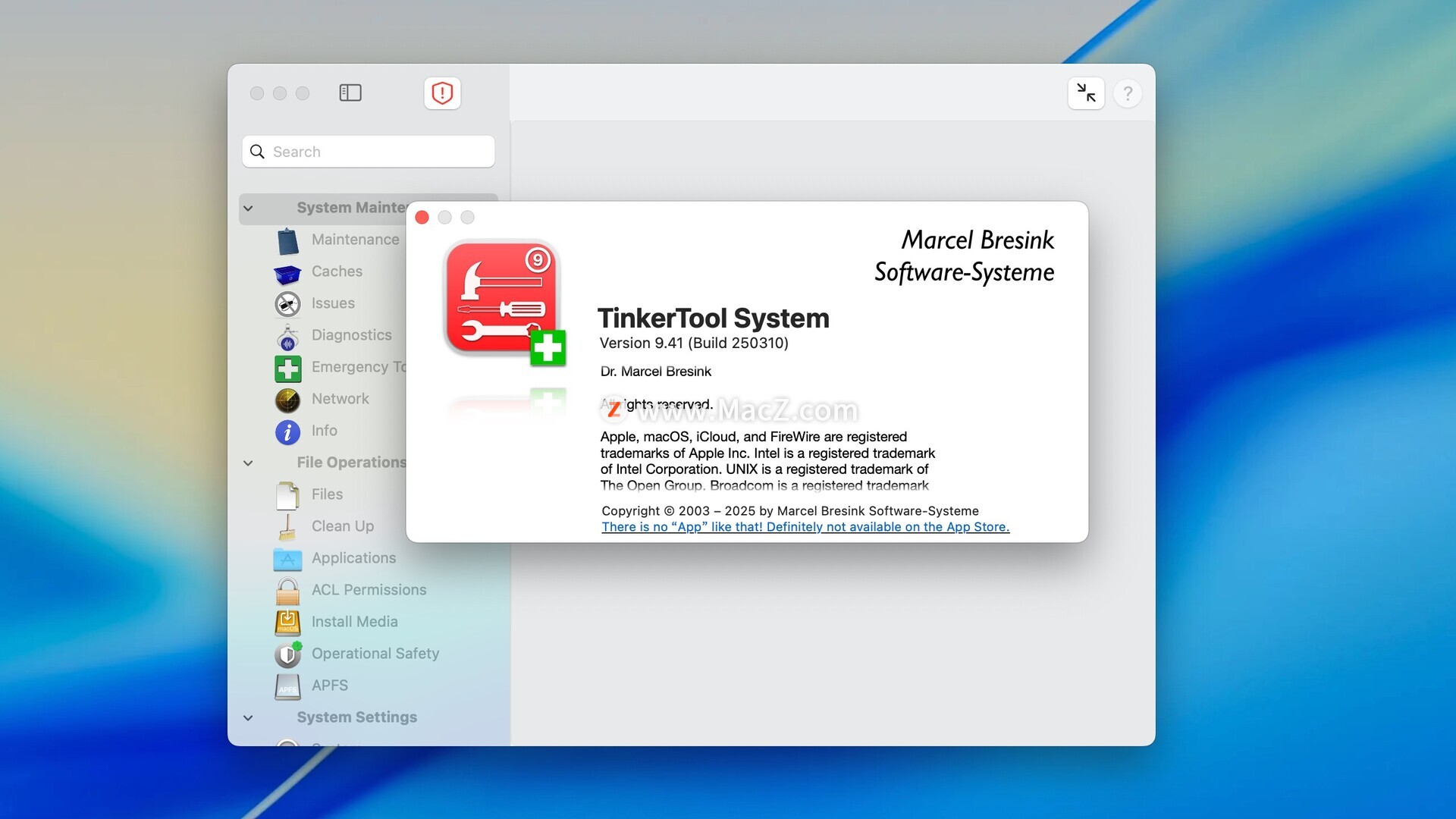The height and width of the screenshot is (819, 1456).
Task: Open the Applications pane
Action: coord(353,558)
